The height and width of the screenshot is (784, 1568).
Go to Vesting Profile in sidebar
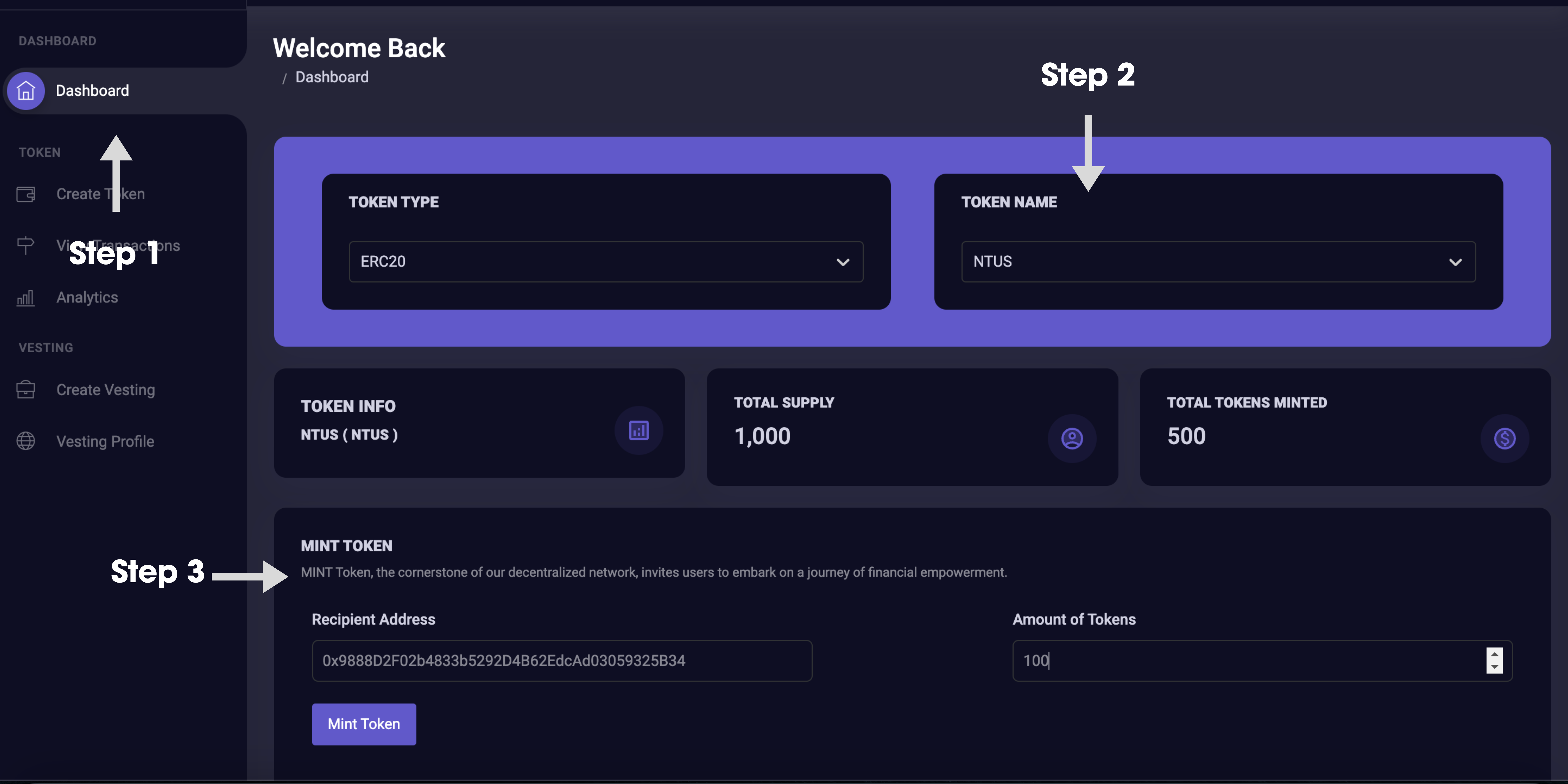[x=105, y=441]
